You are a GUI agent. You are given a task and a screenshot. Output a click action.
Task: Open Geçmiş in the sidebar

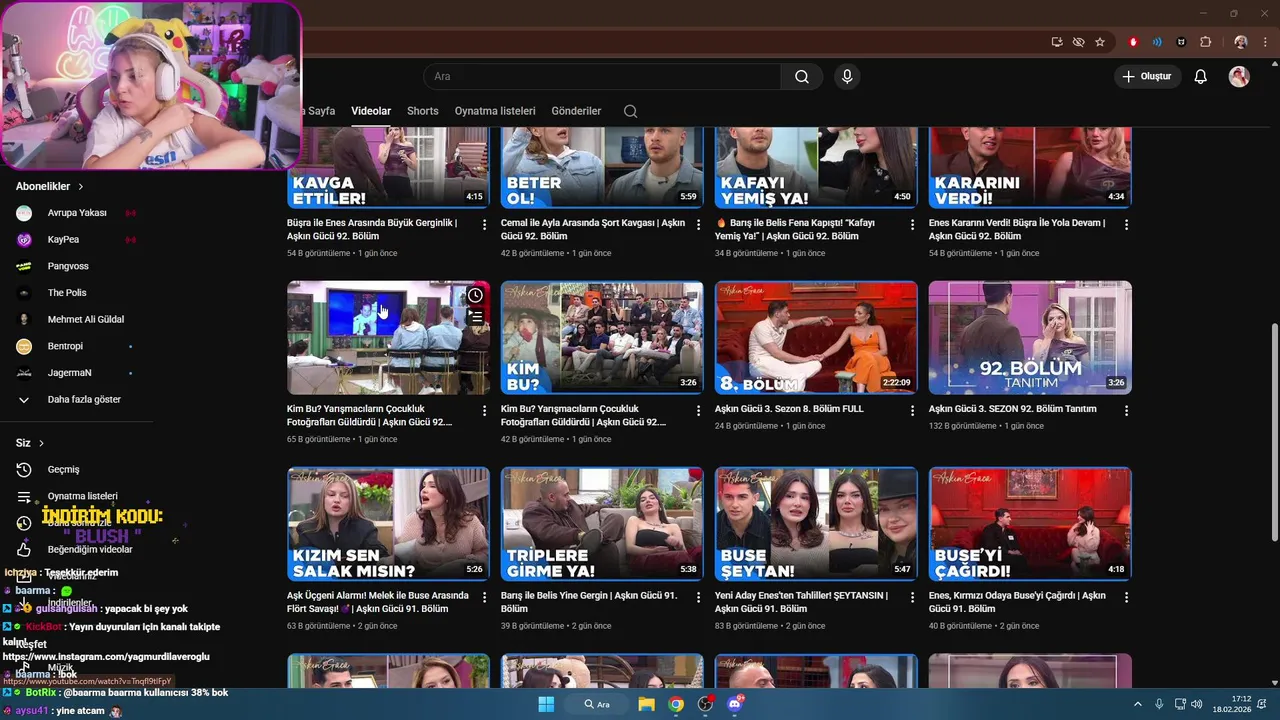click(63, 470)
